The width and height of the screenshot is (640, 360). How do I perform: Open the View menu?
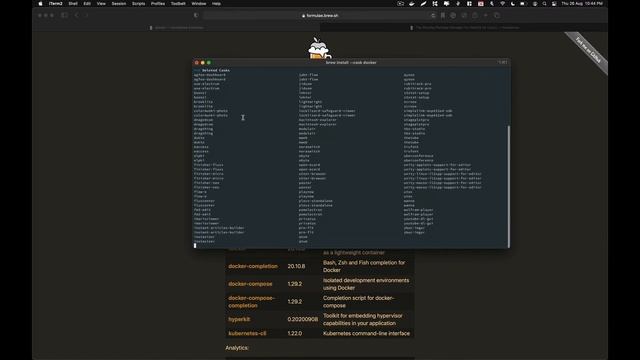[101, 4]
